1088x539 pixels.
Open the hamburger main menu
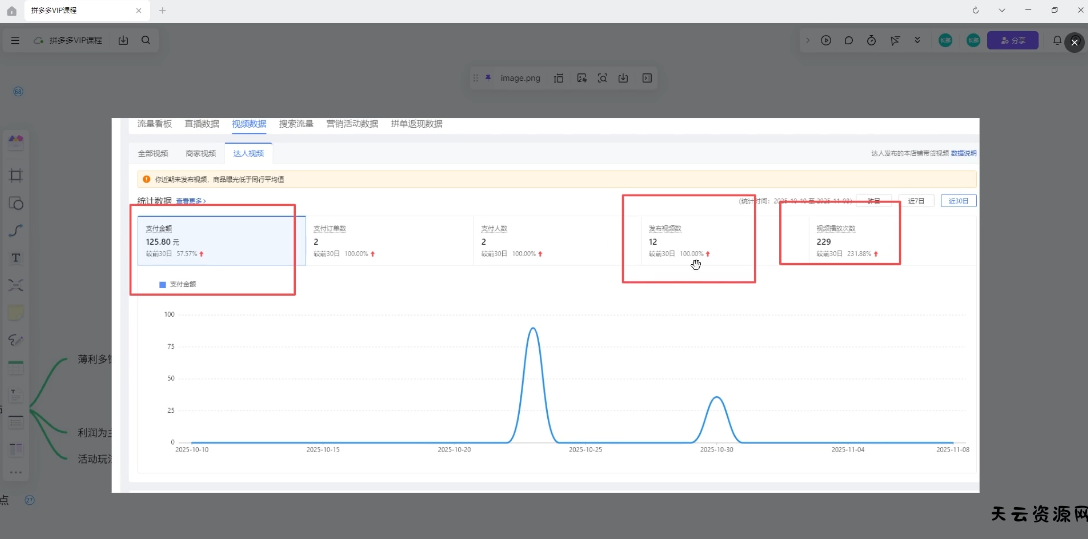pos(15,41)
